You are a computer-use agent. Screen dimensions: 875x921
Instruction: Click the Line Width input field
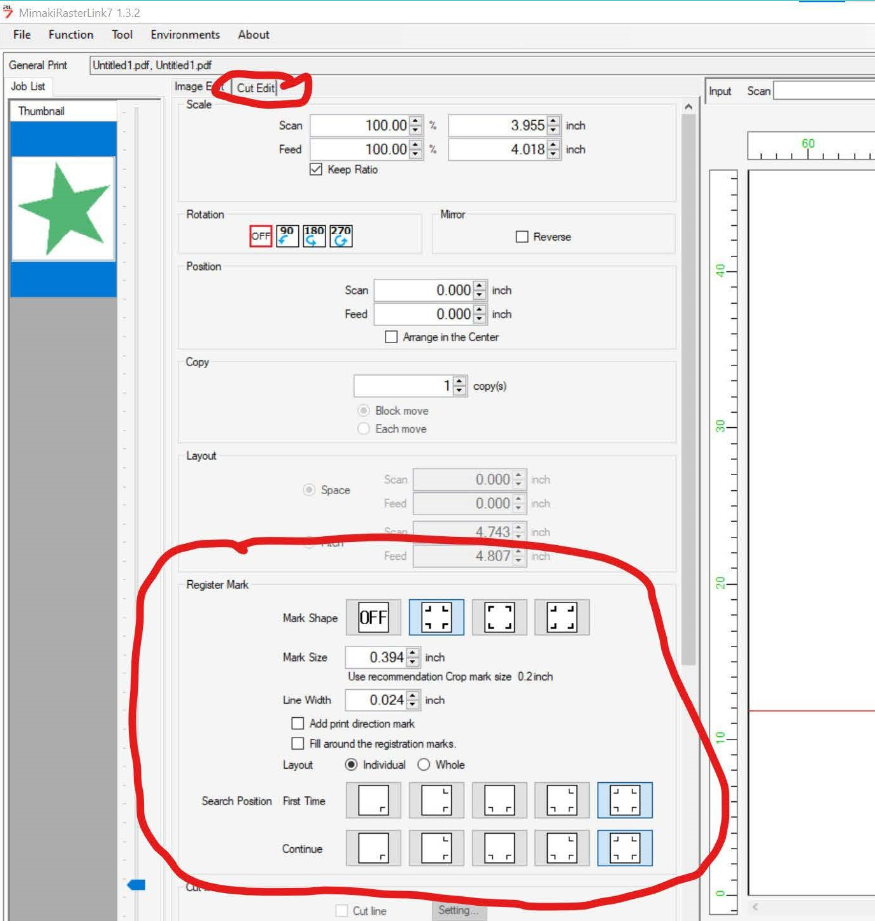coord(376,700)
